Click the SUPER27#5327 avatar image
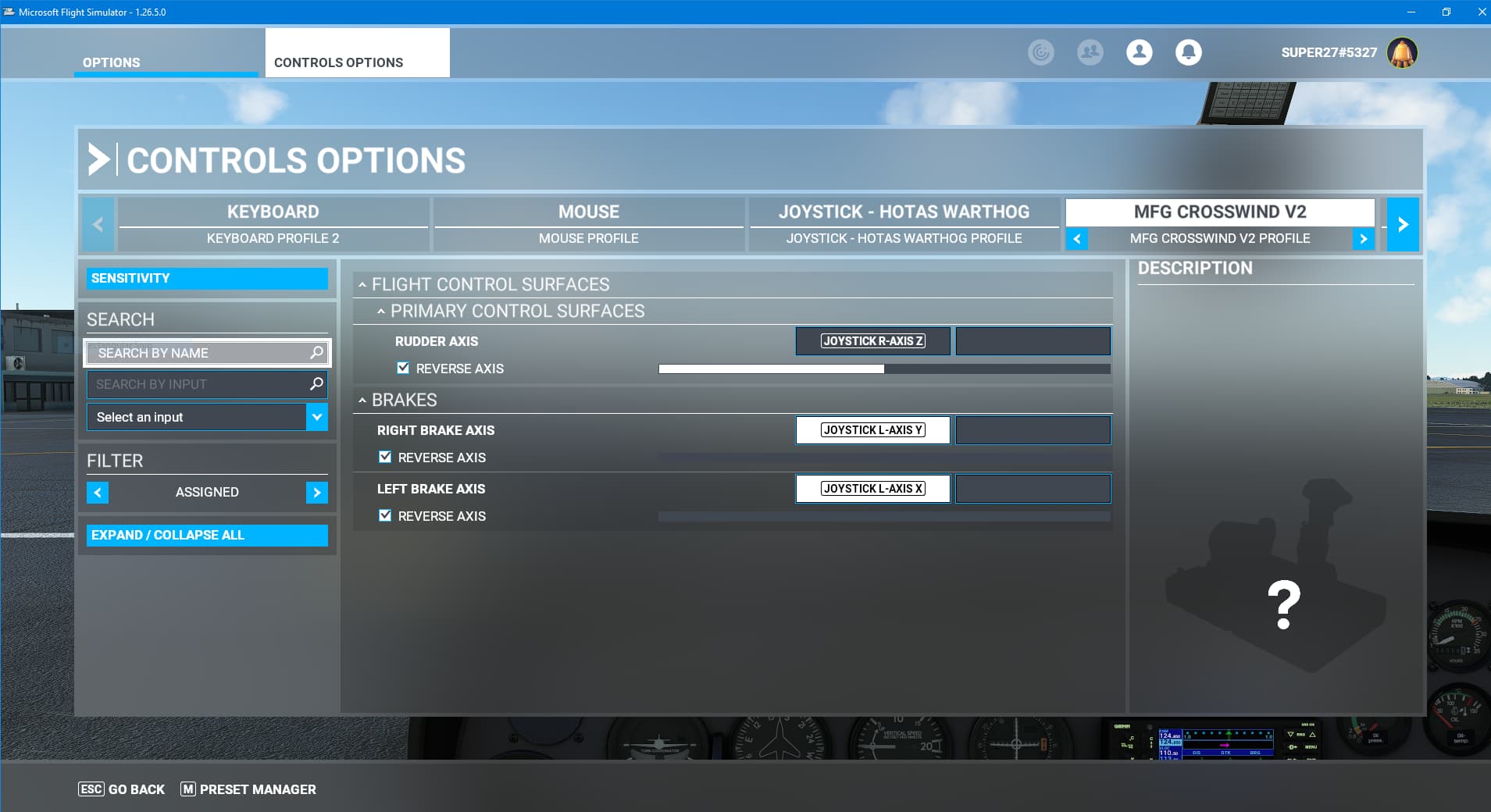The width and height of the screenshot is (1491, 812). 1402,53
